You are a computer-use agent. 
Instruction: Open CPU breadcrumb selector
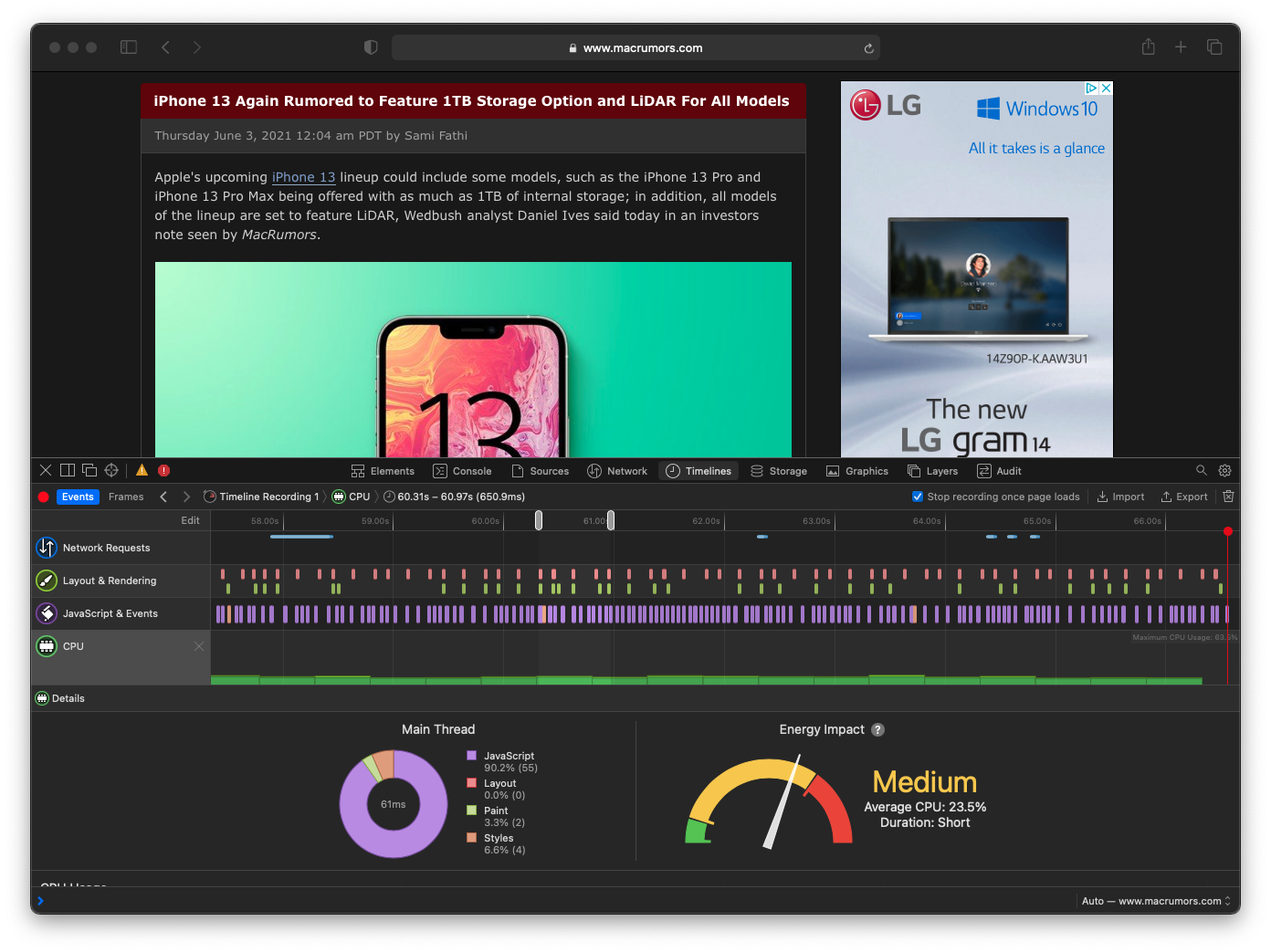(x=351, y=497)
